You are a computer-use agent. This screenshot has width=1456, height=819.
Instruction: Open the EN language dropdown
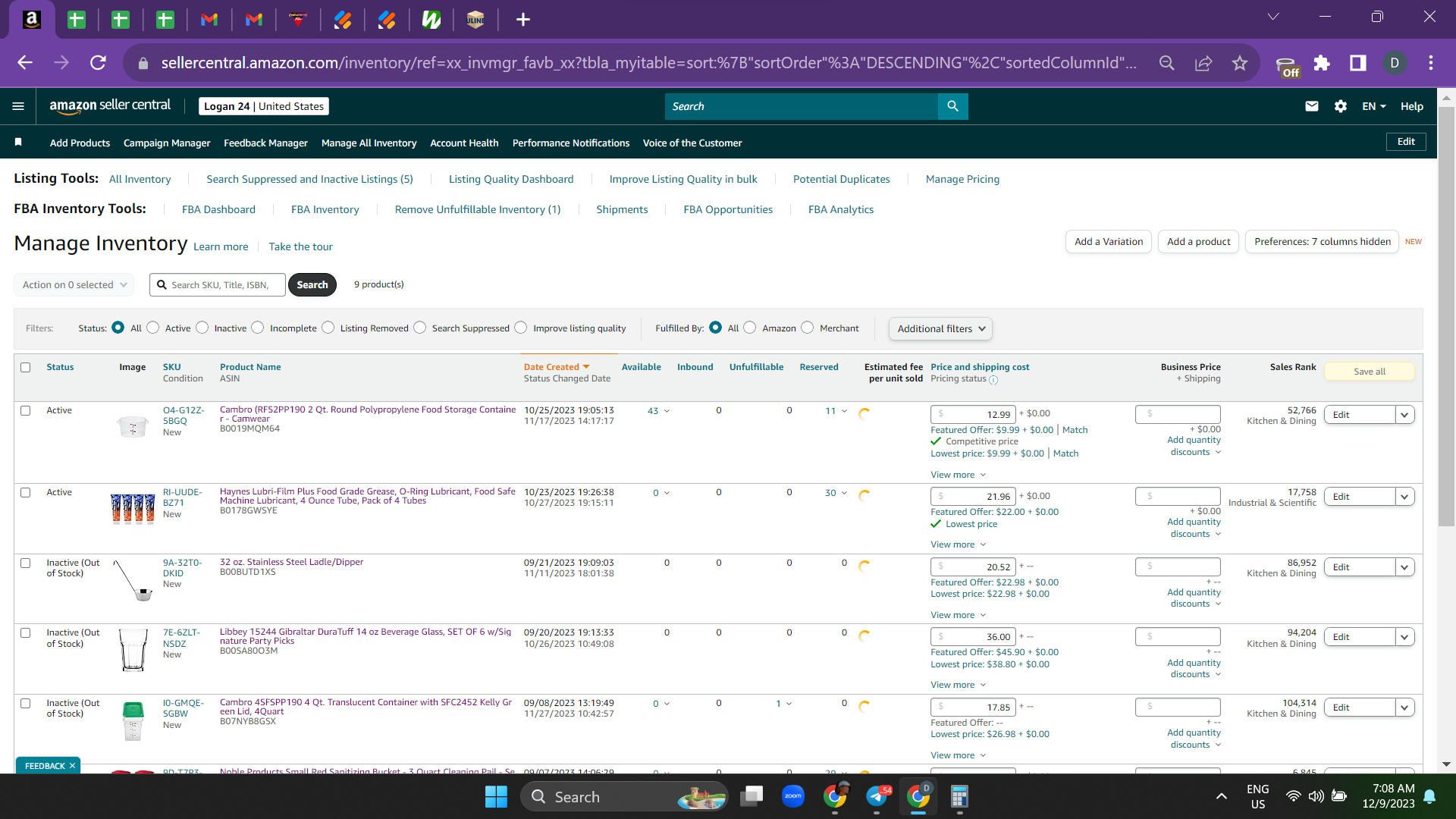(x=1373, y=106)
